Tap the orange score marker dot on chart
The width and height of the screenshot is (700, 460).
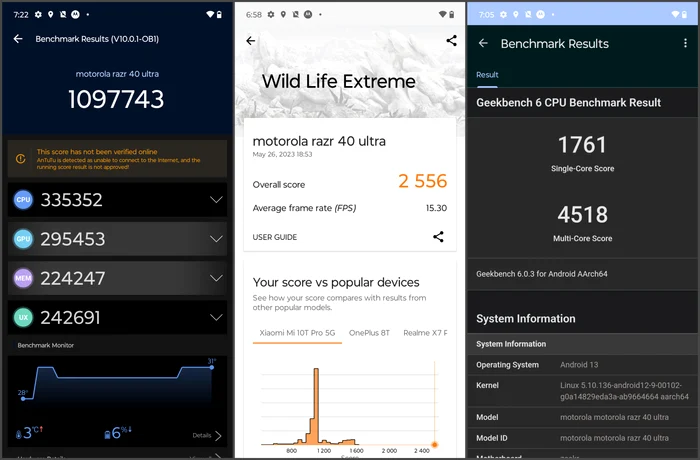point(434,444)
